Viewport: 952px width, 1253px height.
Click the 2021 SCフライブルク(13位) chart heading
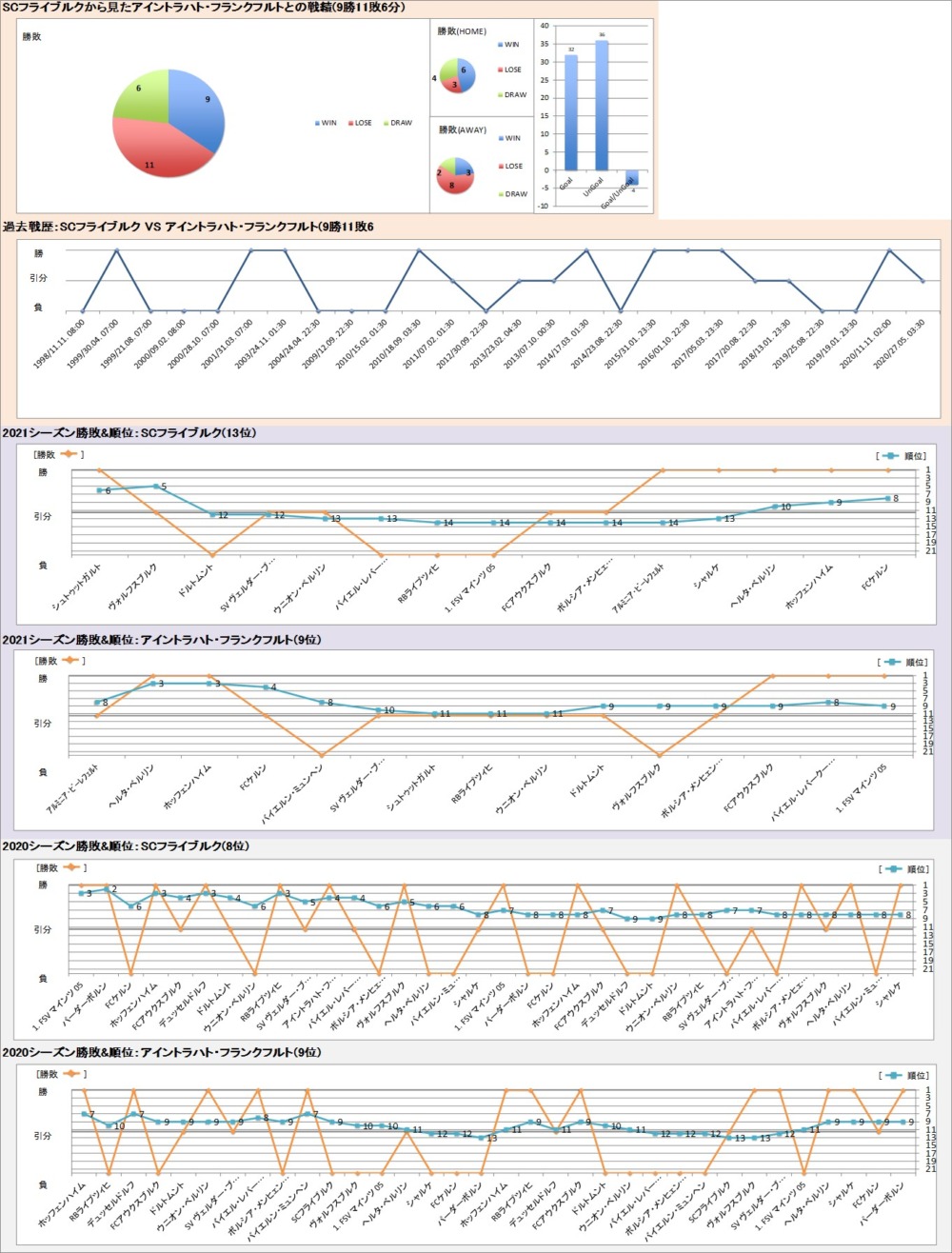(x=129, y=433)
